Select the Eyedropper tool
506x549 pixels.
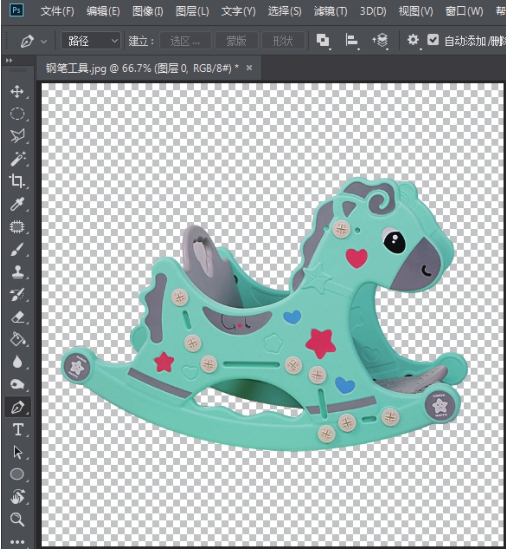pyautogui.click(x=17, y=204)
